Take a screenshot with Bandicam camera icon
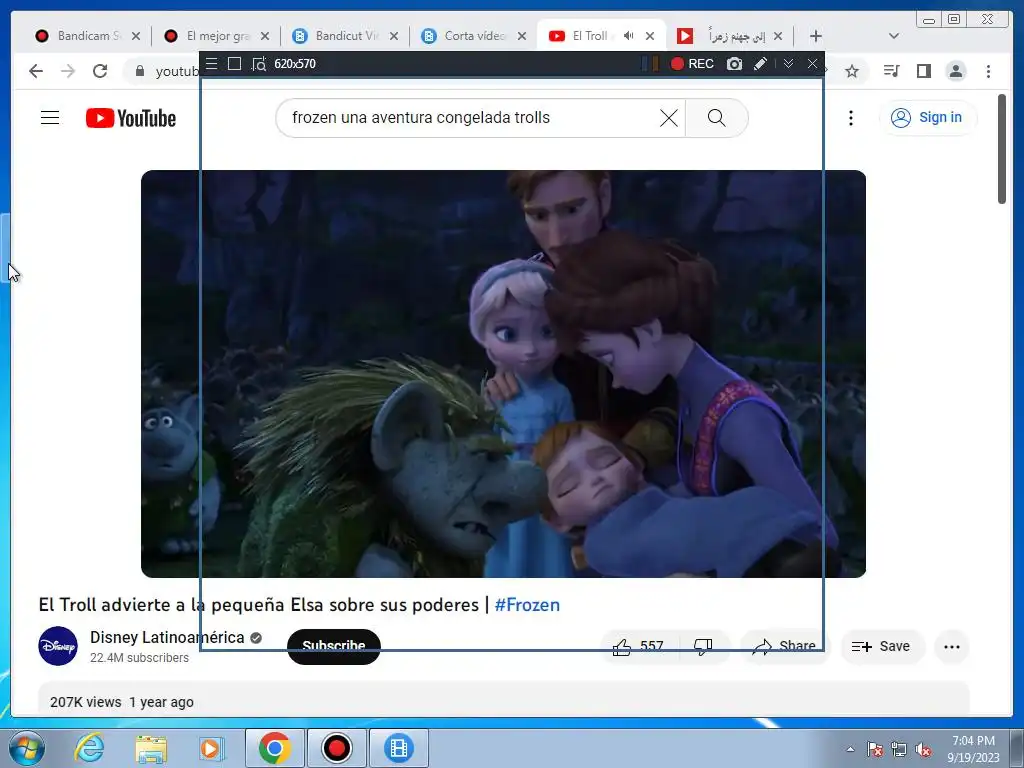1024x768 pixels. click(x=735, y=63)
